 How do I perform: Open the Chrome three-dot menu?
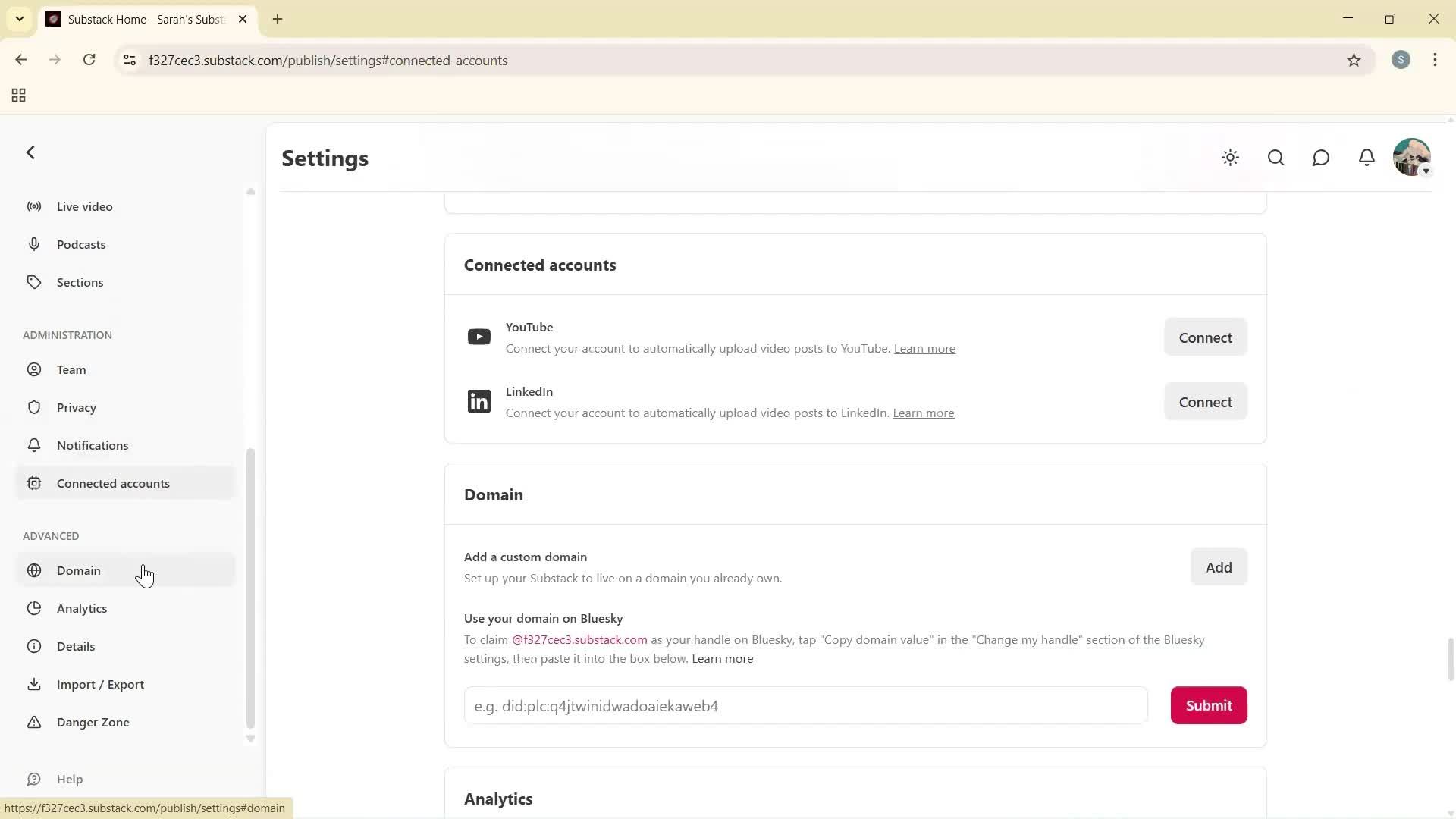click(x=1435, y=60)
